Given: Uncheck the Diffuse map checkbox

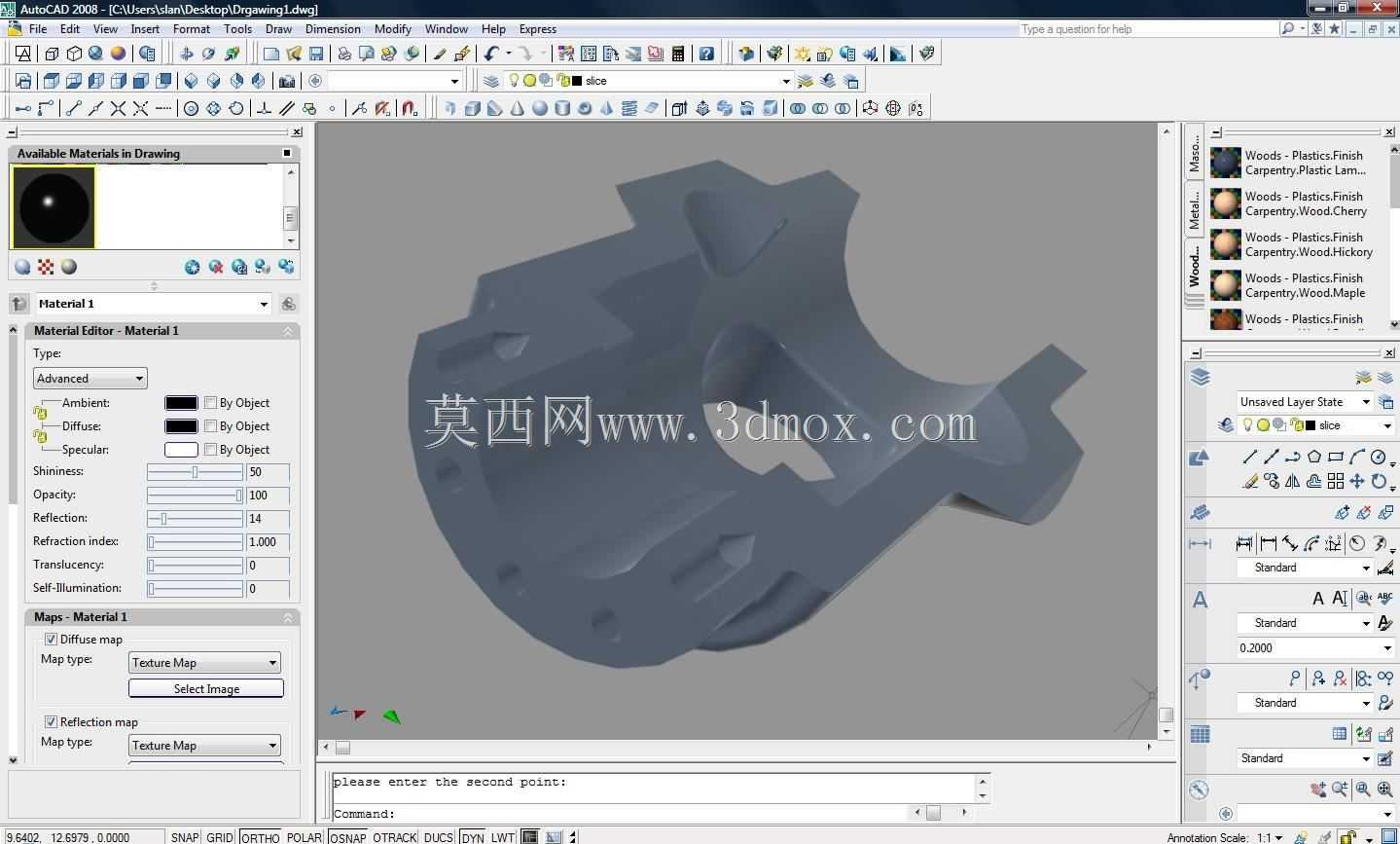Looking at the screenshot, I should [51, 640].
